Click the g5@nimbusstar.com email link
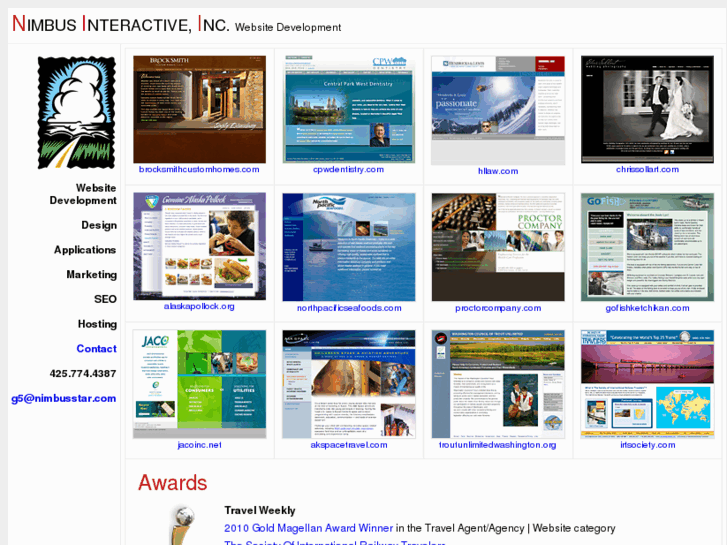Screen dimensions: 727x545 click(x=64, y=398)
